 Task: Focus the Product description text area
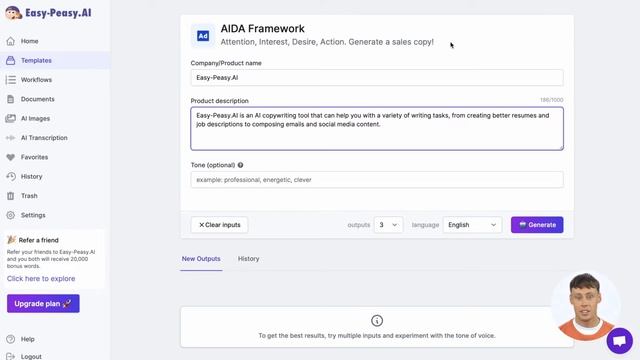377,129
